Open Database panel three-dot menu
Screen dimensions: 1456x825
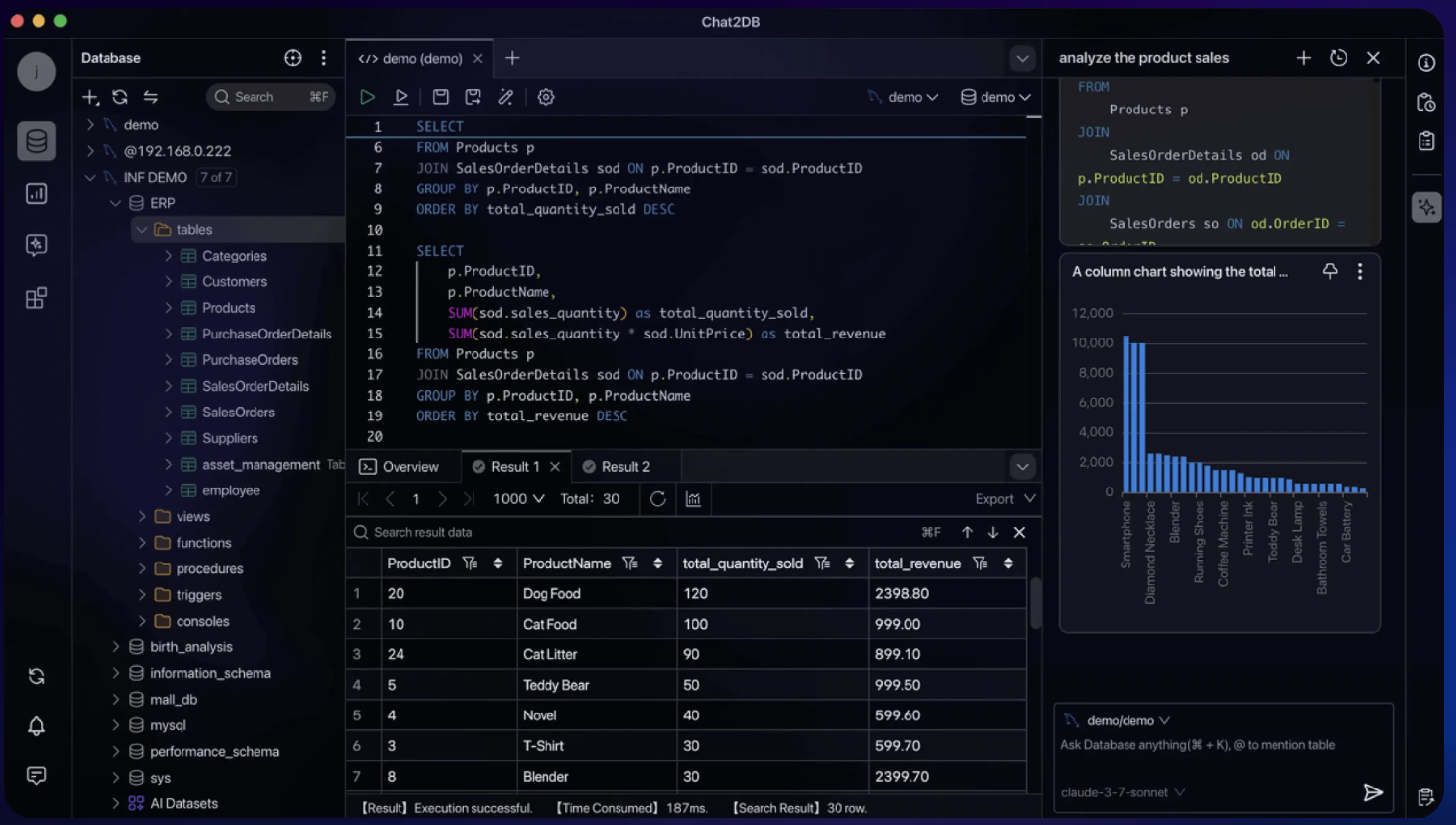[x=324, y=58]
